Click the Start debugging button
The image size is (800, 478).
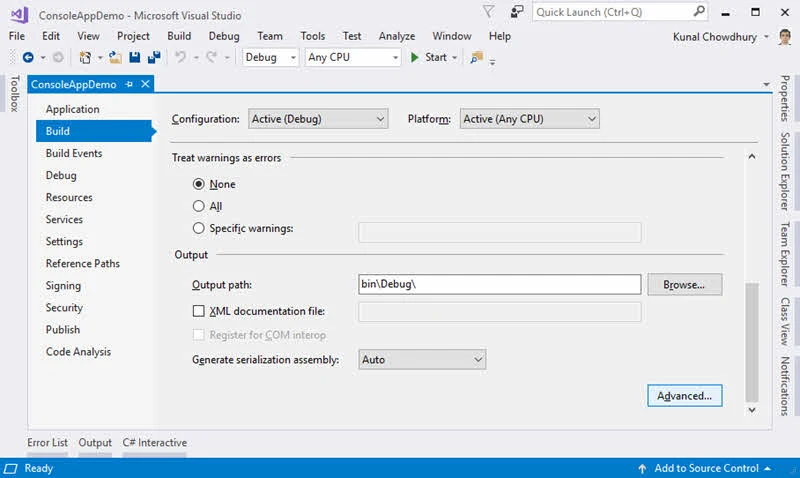click(429, 57)
